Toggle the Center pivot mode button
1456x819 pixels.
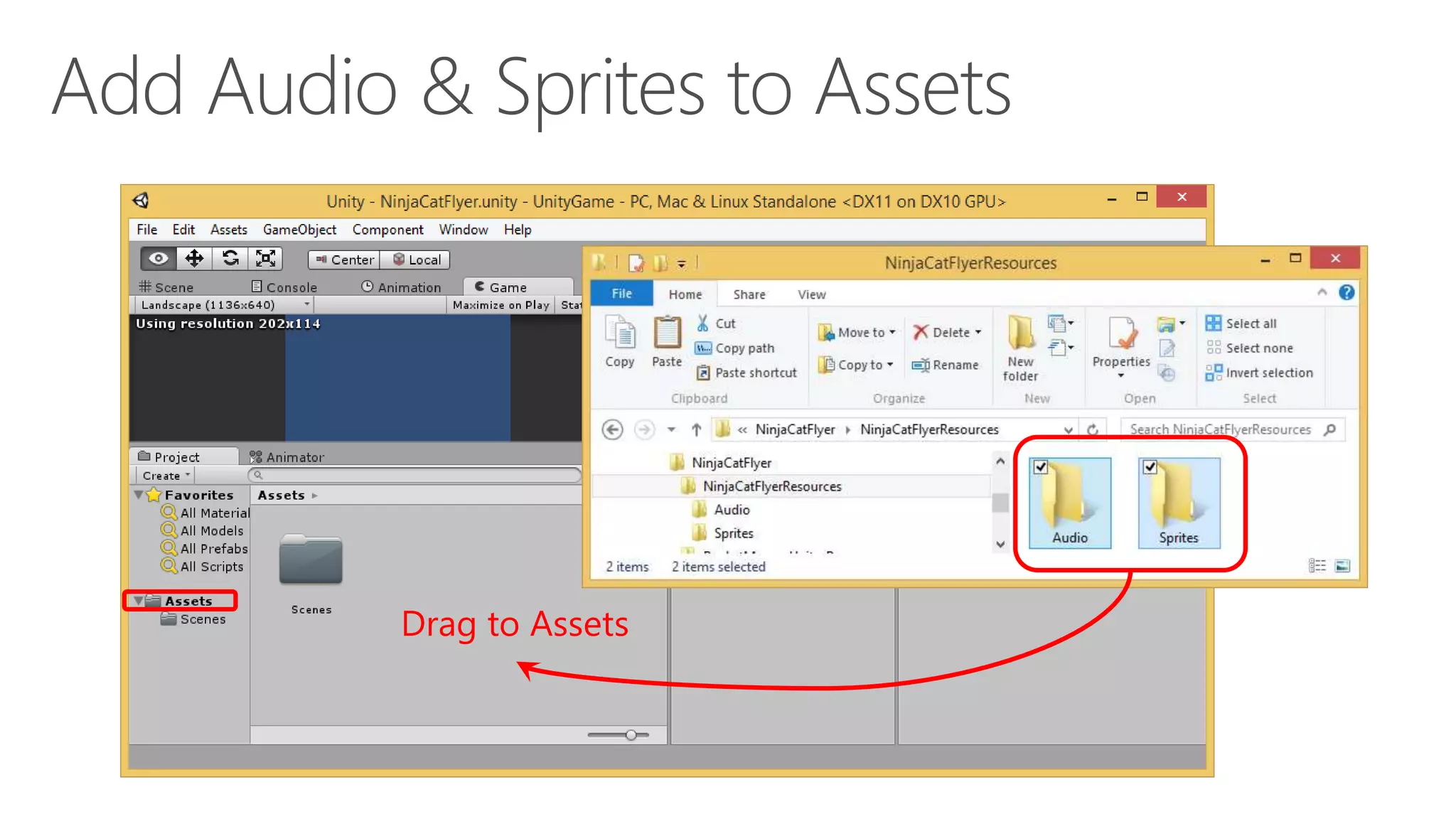[x=344, y=260]
